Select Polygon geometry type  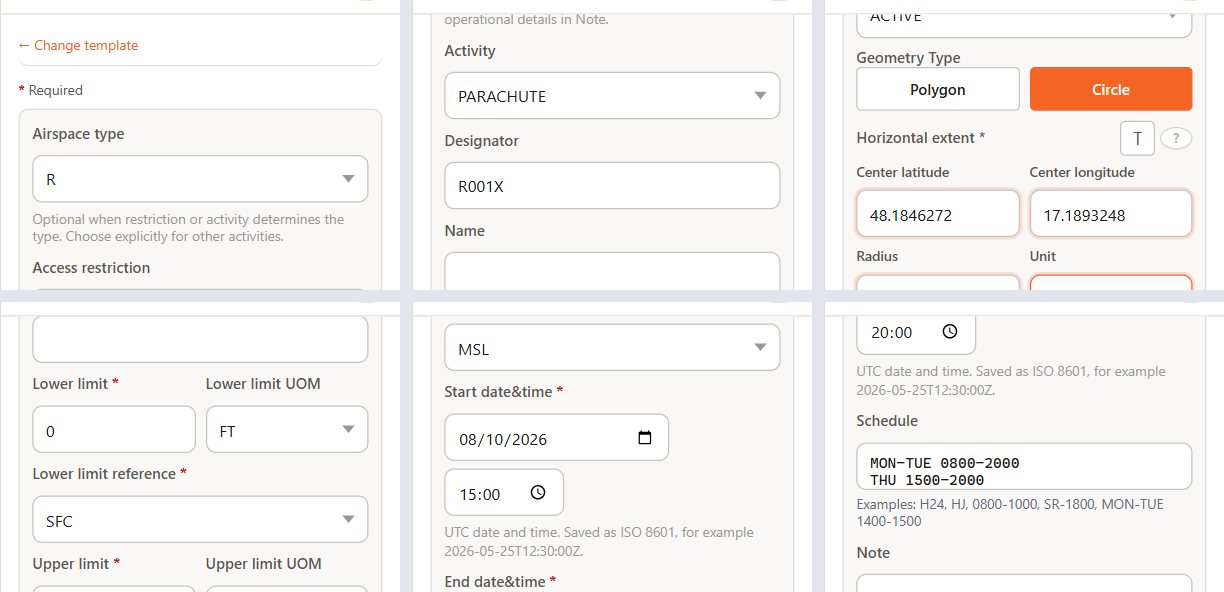click(x=938, y=89)
